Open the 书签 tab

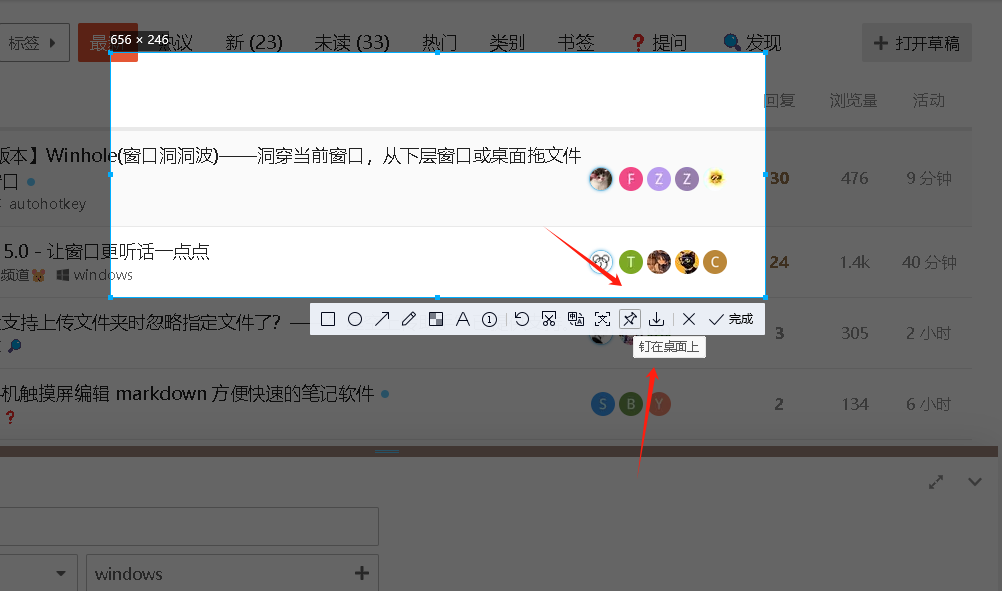576,43
